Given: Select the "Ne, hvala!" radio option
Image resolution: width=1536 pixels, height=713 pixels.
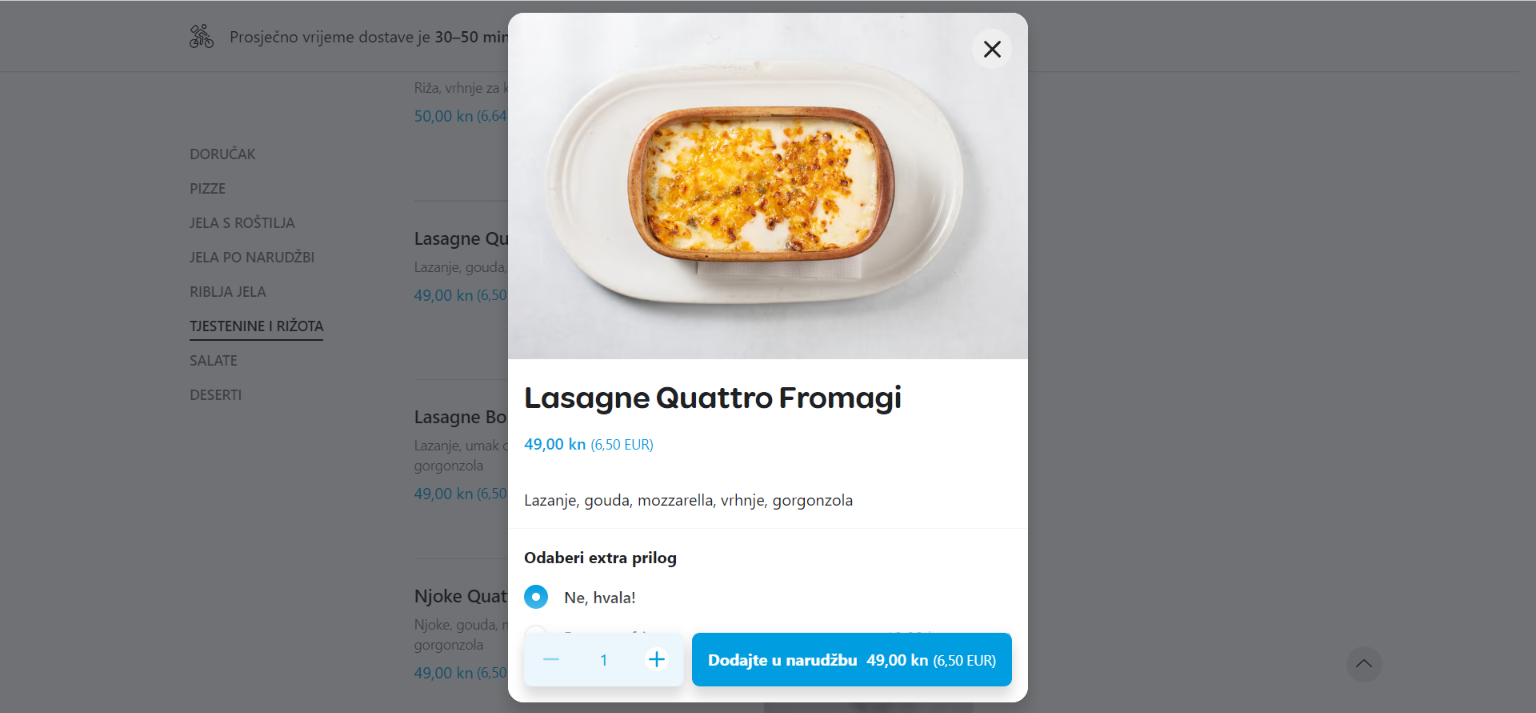Looking at the screenshot, I should tap(536, 597).
